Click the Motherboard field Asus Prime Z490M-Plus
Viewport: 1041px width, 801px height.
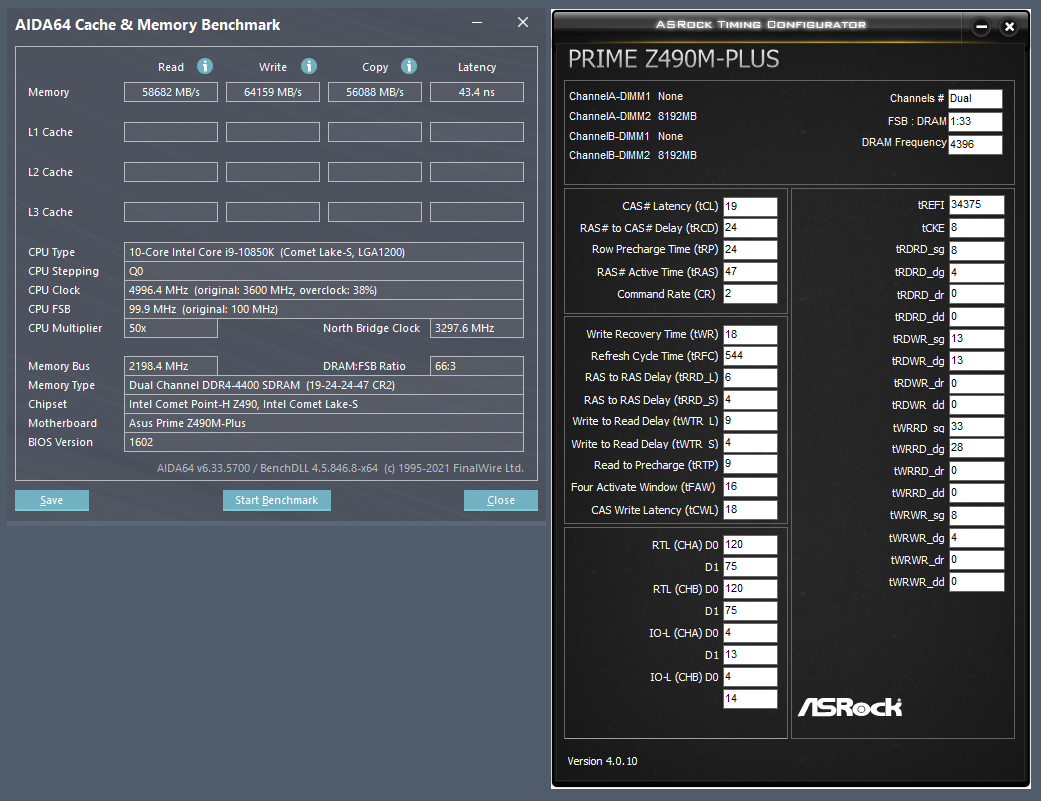(324, 423)
